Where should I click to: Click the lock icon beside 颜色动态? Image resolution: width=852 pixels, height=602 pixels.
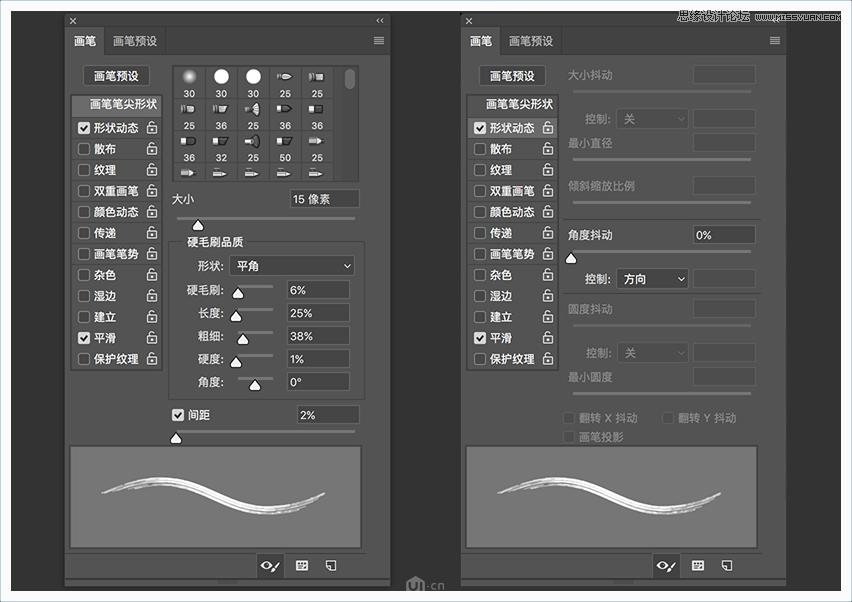tap(152, 211)
